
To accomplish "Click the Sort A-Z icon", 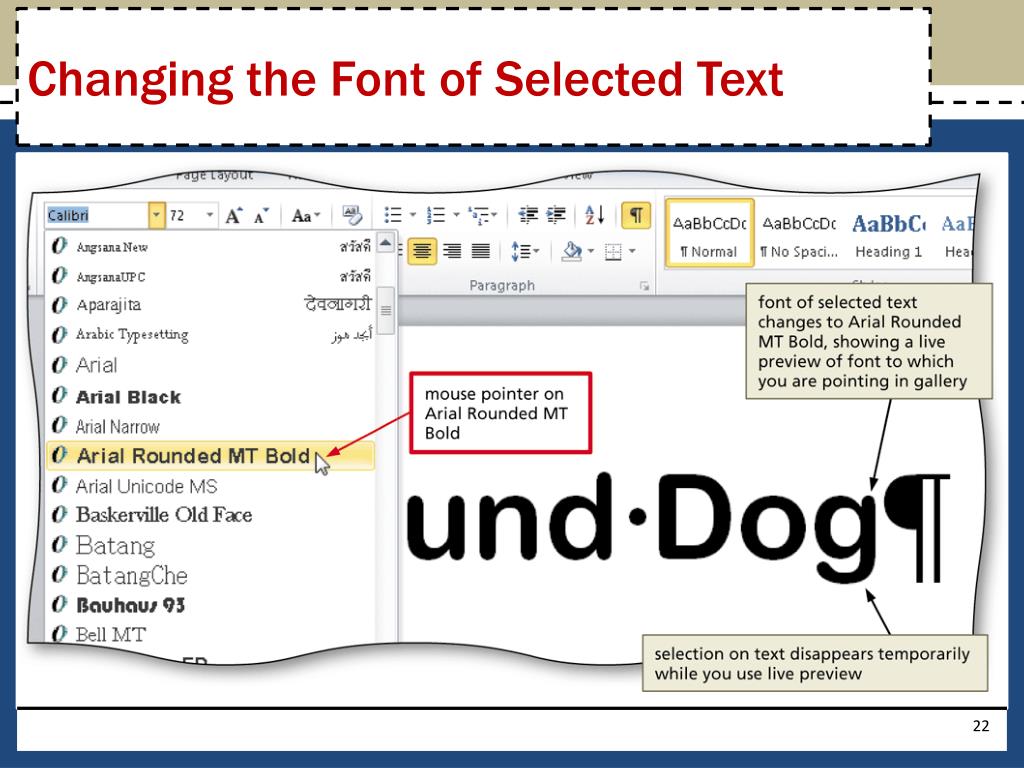I will [594, 215].
